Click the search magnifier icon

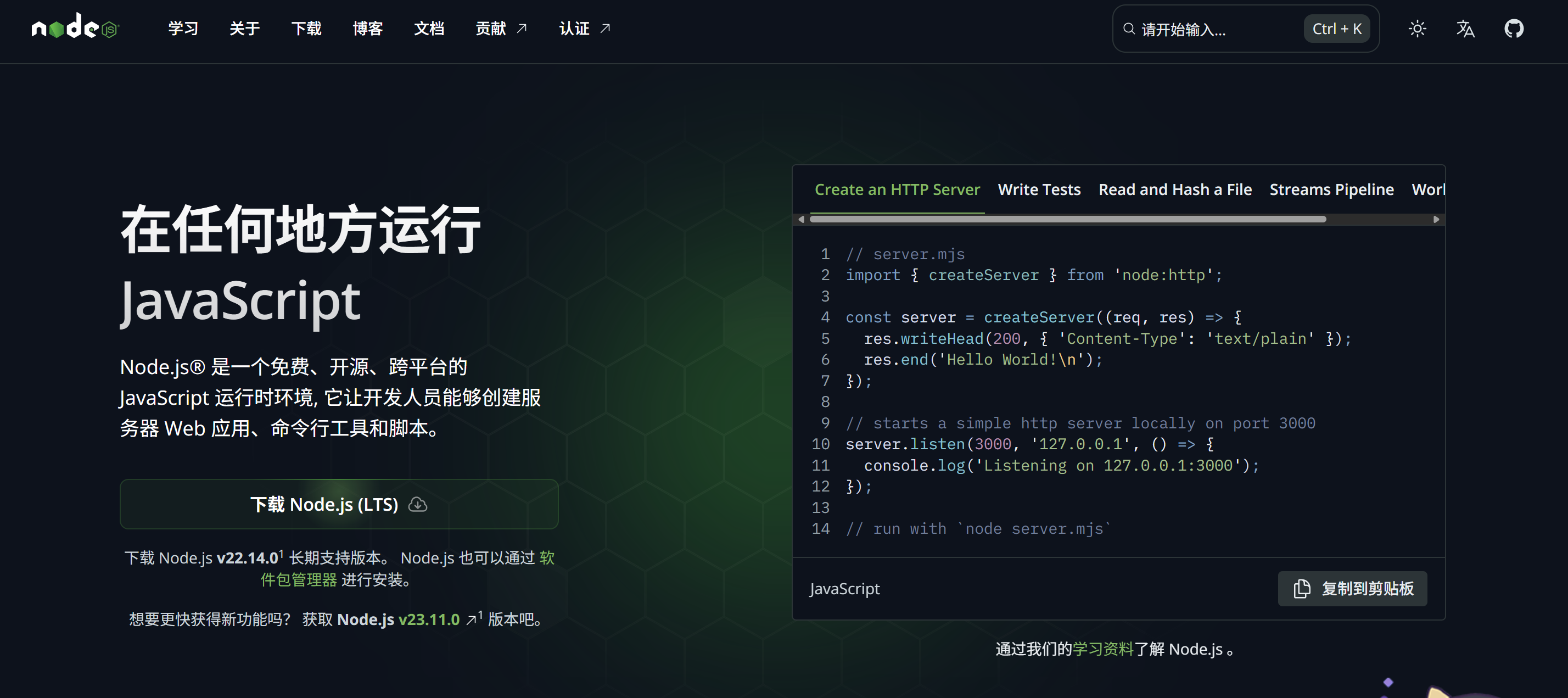tap(1129, 29)
